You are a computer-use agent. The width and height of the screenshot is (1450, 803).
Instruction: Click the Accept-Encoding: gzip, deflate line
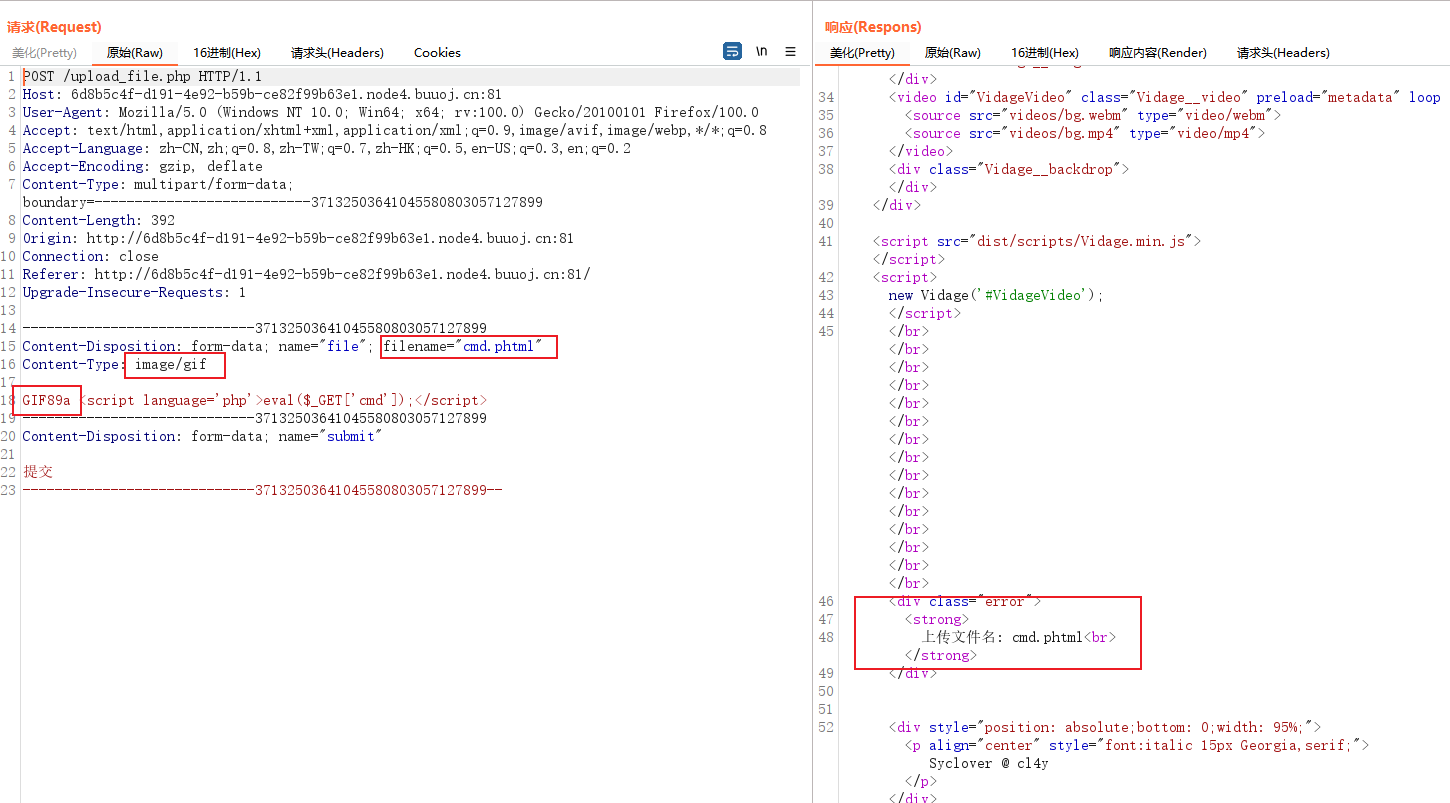click(142, 167)
